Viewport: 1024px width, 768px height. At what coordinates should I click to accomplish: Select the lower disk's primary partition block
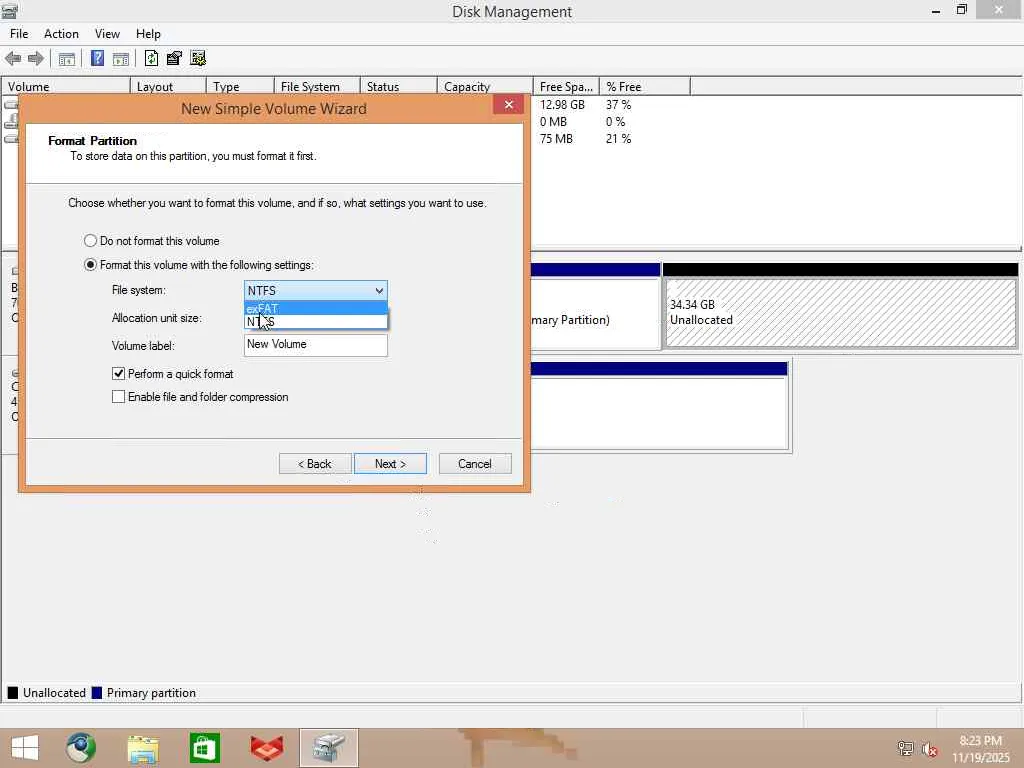coord(659,405)
